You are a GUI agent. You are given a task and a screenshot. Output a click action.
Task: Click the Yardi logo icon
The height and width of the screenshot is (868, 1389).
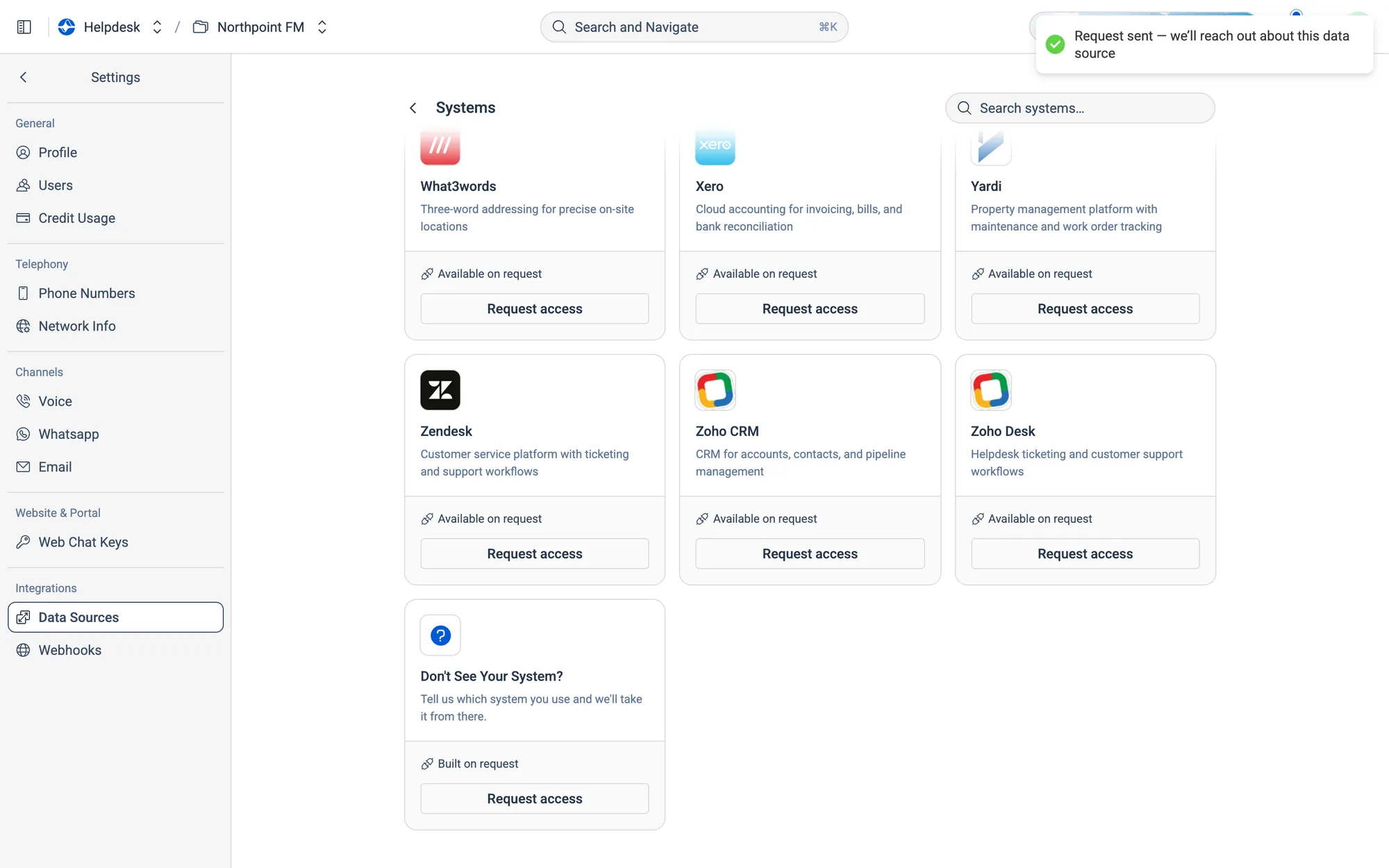tap(991, 147)
